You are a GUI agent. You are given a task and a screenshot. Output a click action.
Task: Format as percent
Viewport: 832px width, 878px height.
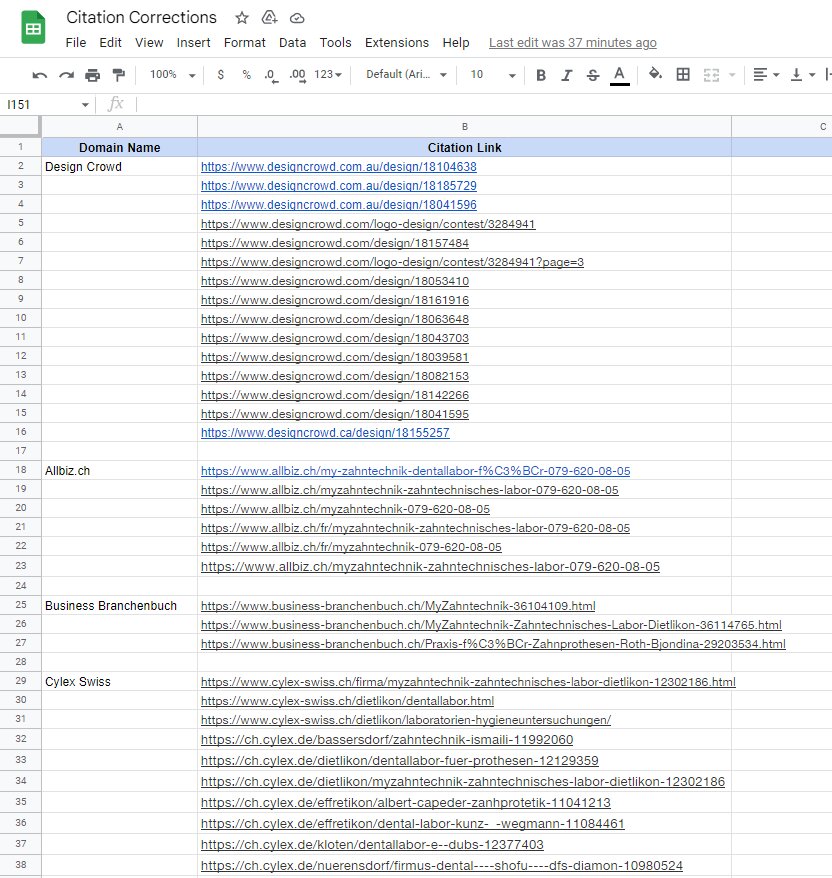coord(246,74)
